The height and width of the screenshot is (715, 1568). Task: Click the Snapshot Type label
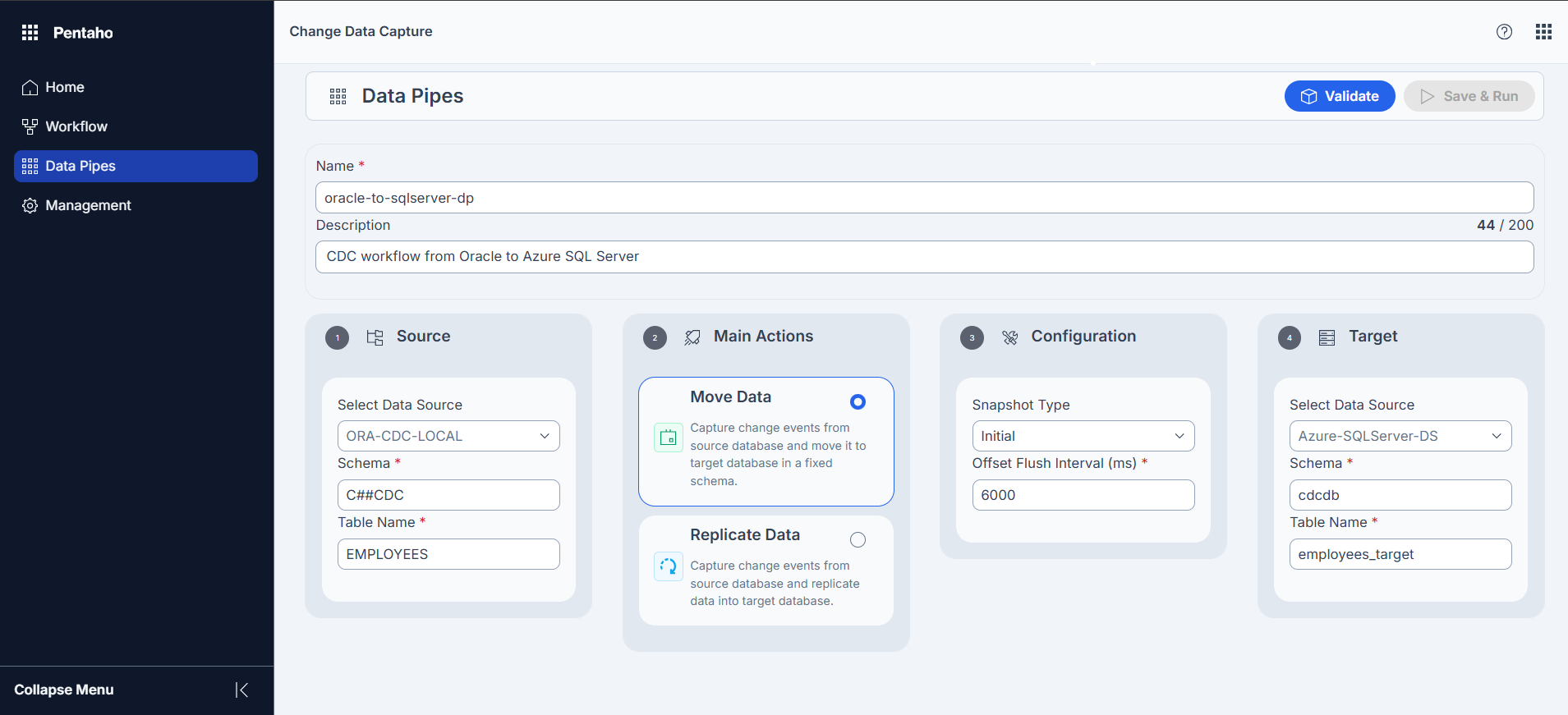coord(1021,405)
